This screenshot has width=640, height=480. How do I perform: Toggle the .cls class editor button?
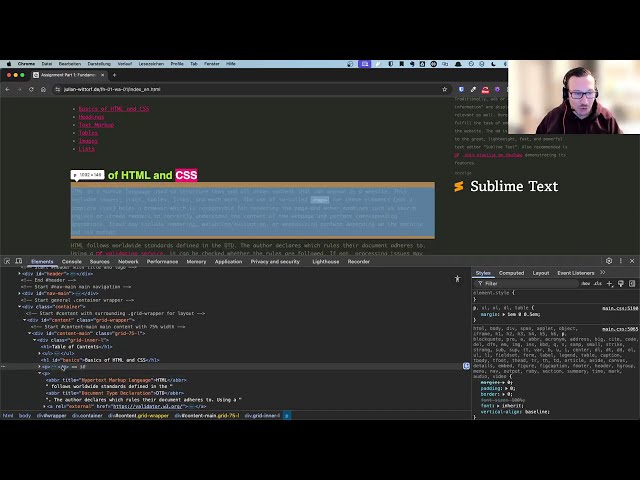tap(598, 283)
